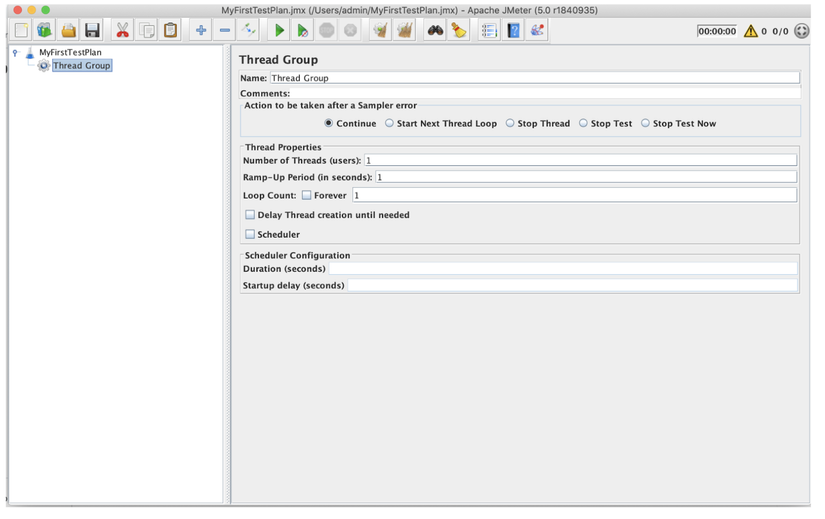825x519 pixels.
Task: Click the Cut scissors icon
Action: (123, 31)
